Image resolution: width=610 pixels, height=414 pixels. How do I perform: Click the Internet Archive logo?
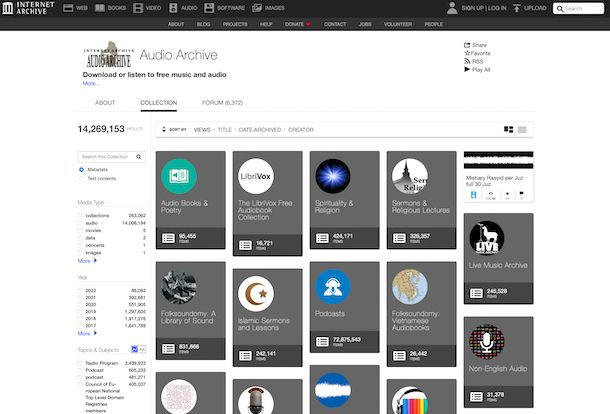28,8
